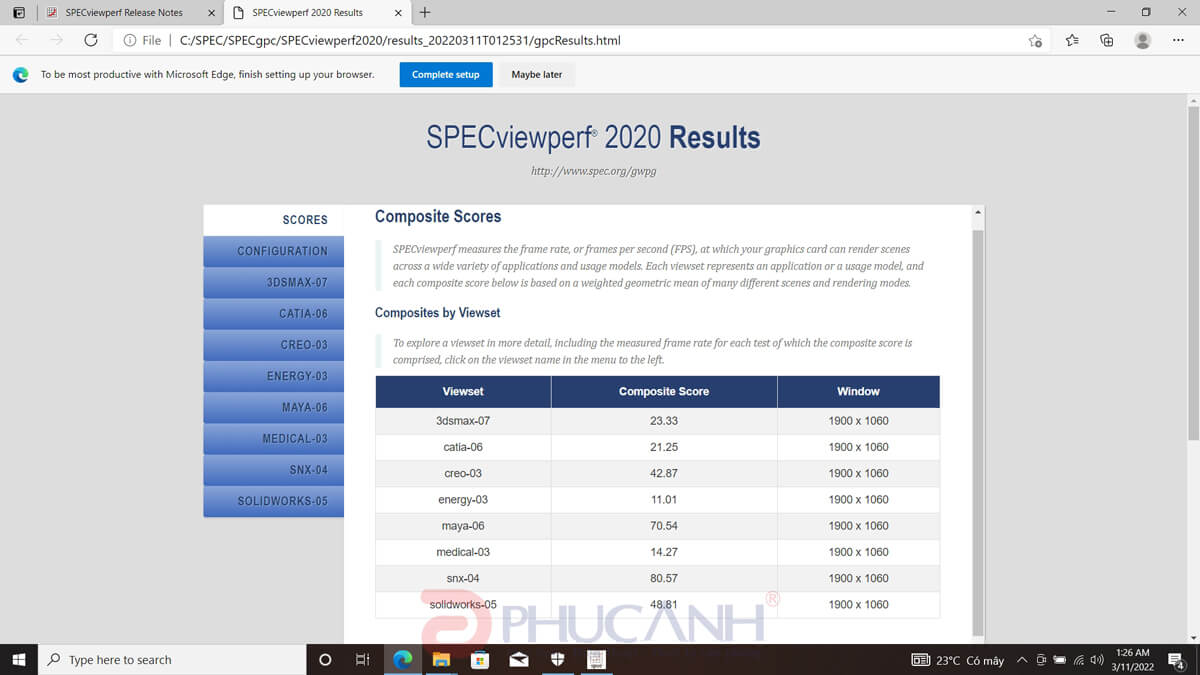This screenshot has height=675, width=1200.
Task: Select the SPECviewperf 2020 Results tab
Action: [x=315, y=12]
